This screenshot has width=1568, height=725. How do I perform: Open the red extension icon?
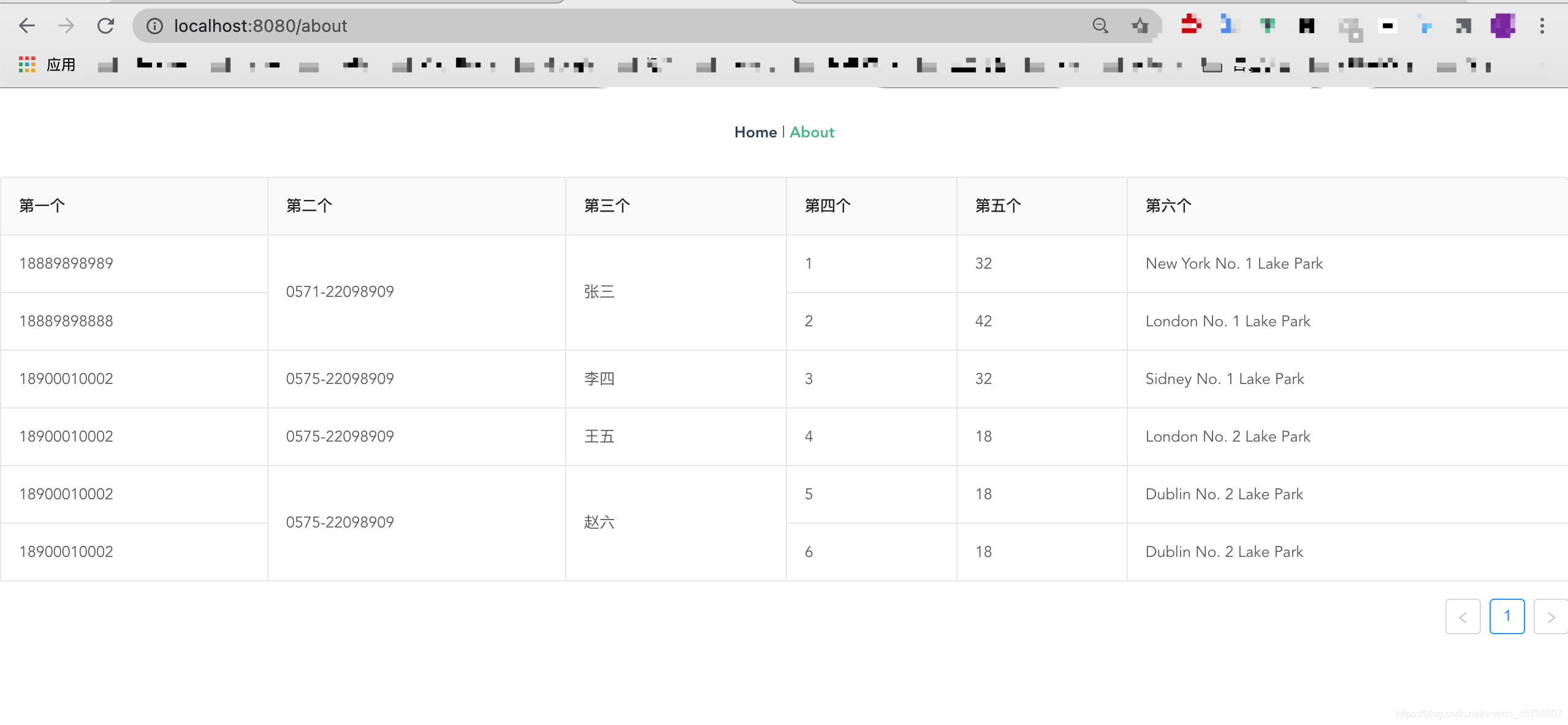click(x=1190, y=25)
